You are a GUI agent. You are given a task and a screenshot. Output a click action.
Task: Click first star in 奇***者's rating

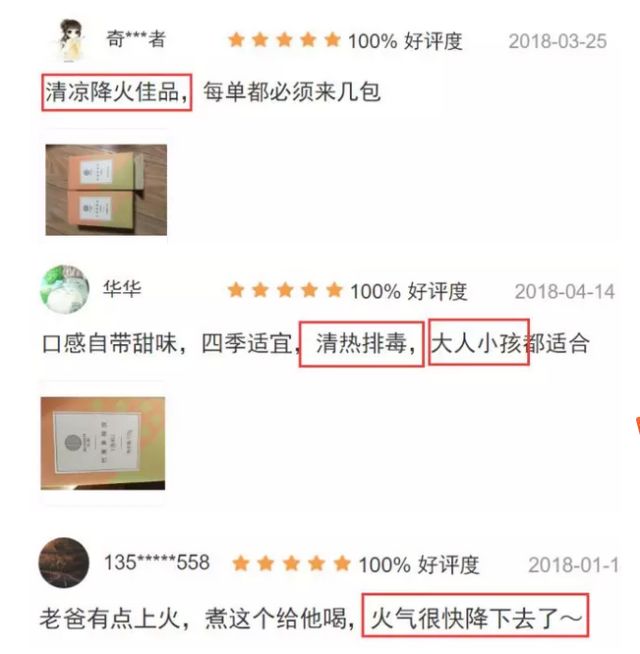[x=236, y=40]
